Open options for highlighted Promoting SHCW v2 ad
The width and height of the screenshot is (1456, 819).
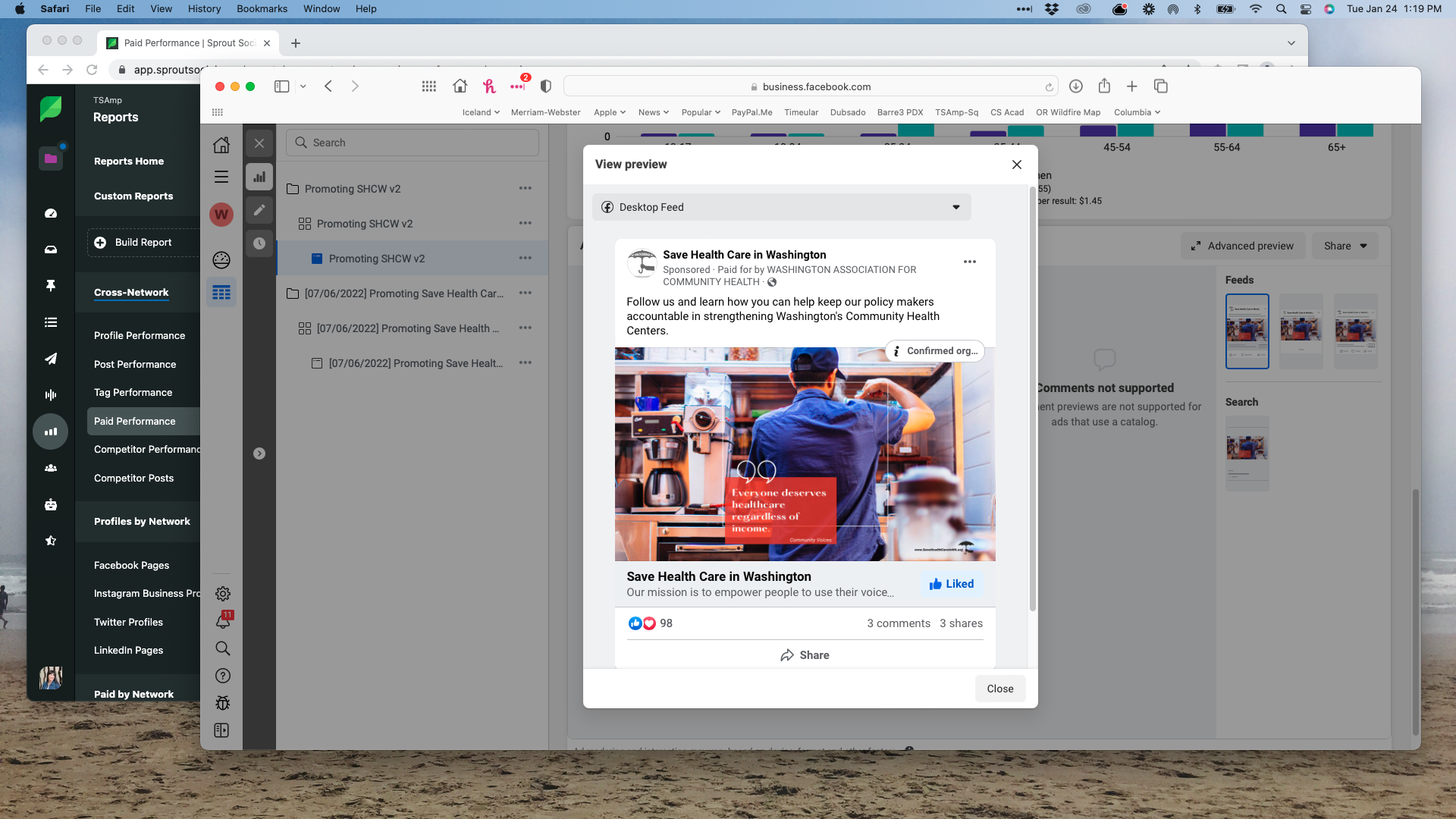click(526, 259)
